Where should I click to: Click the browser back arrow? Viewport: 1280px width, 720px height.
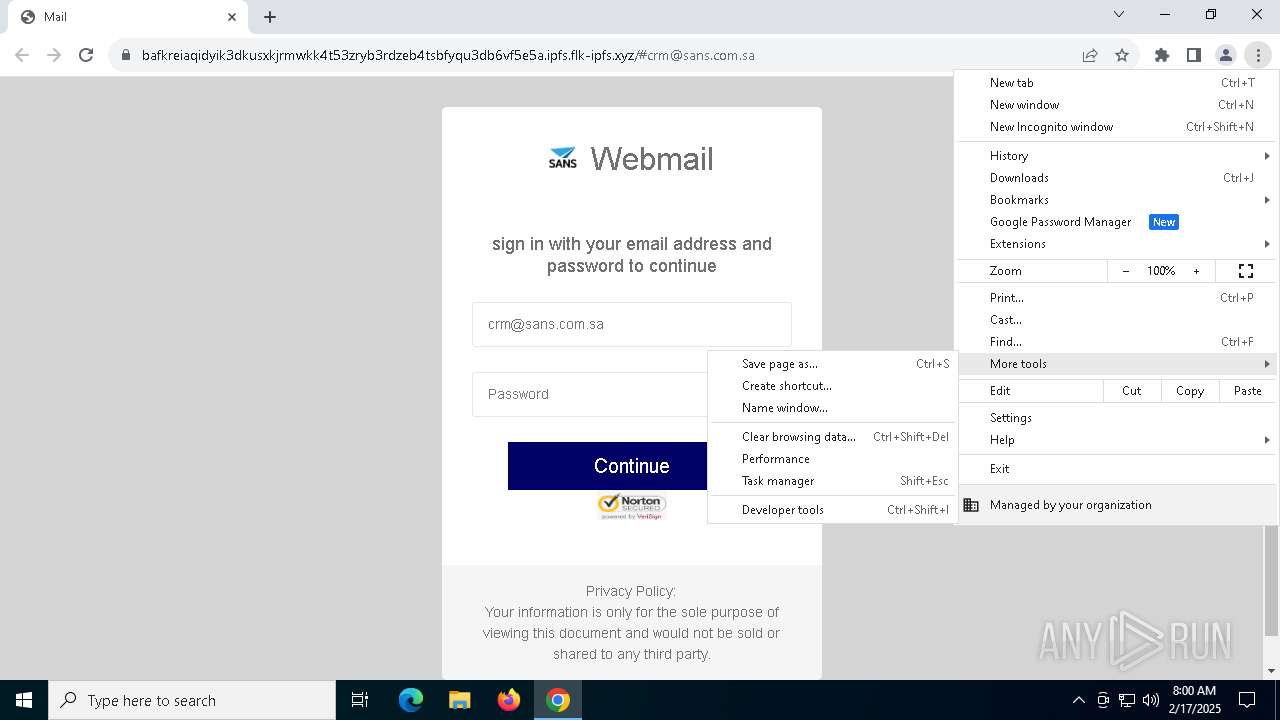22,55
